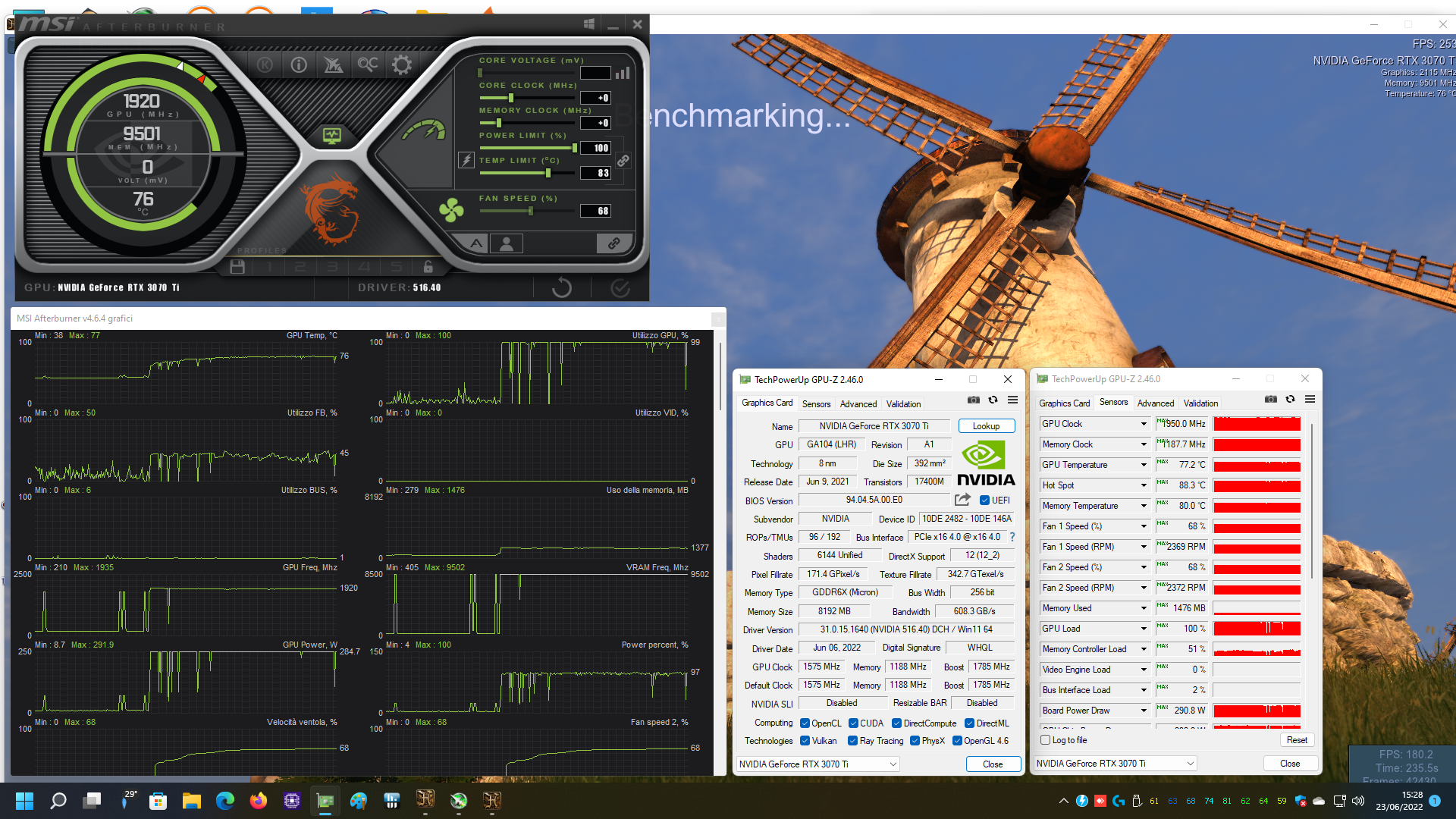The height and width of the screenshot is (819, 1456).
Task: Take screenshot in left GPU-Z window
Action: (974, 400)
